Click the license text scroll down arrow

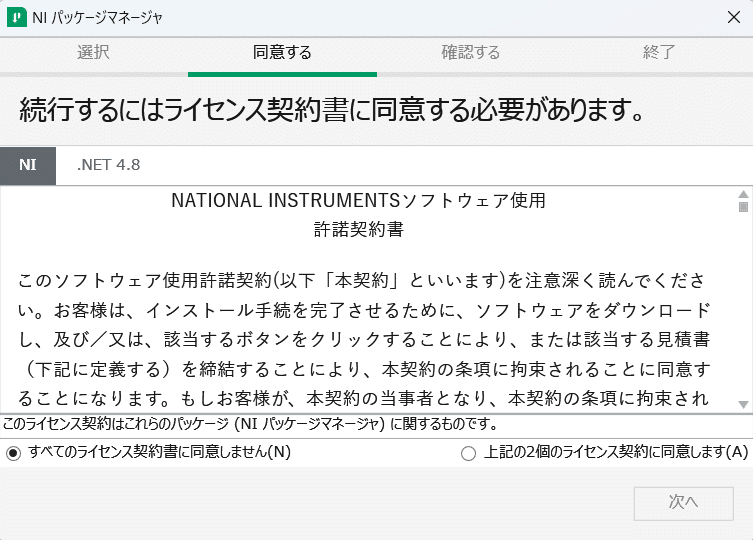pos(743,405)
